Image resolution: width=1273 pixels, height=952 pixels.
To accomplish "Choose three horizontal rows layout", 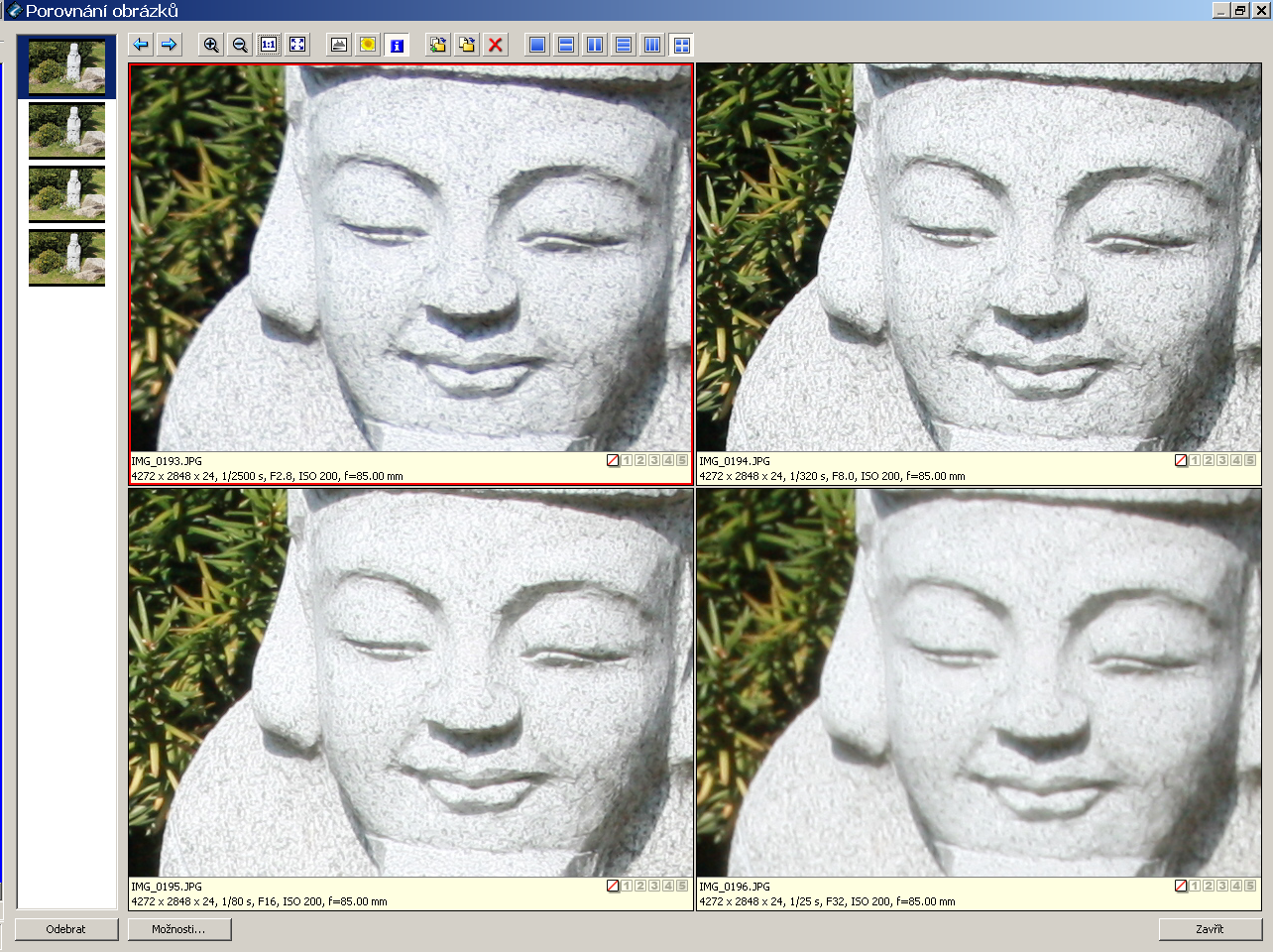I will [624, 45].
